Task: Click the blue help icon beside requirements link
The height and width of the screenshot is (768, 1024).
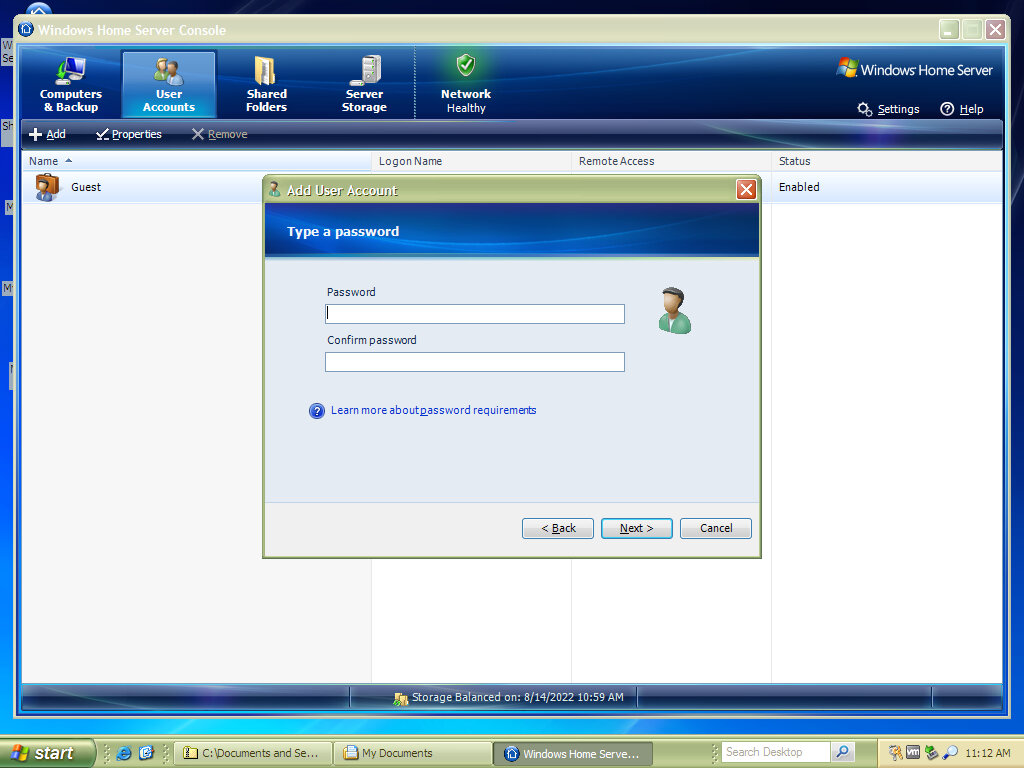Action: click(x=317, y=411)
